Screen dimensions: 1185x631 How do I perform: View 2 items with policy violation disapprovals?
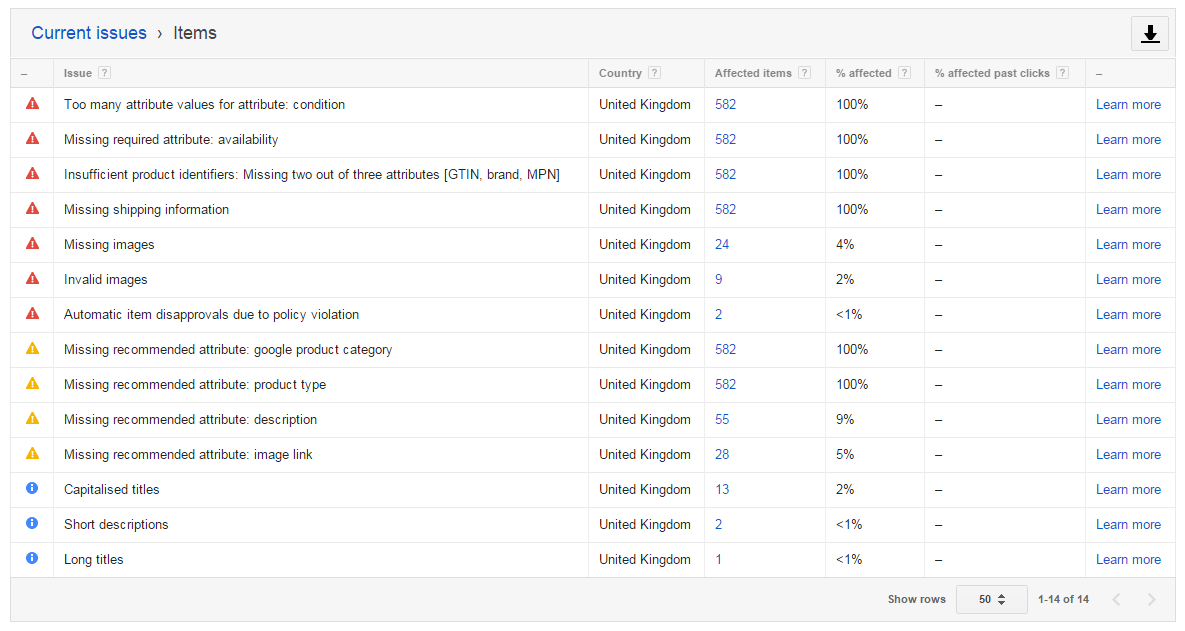[x=718, y=314]
